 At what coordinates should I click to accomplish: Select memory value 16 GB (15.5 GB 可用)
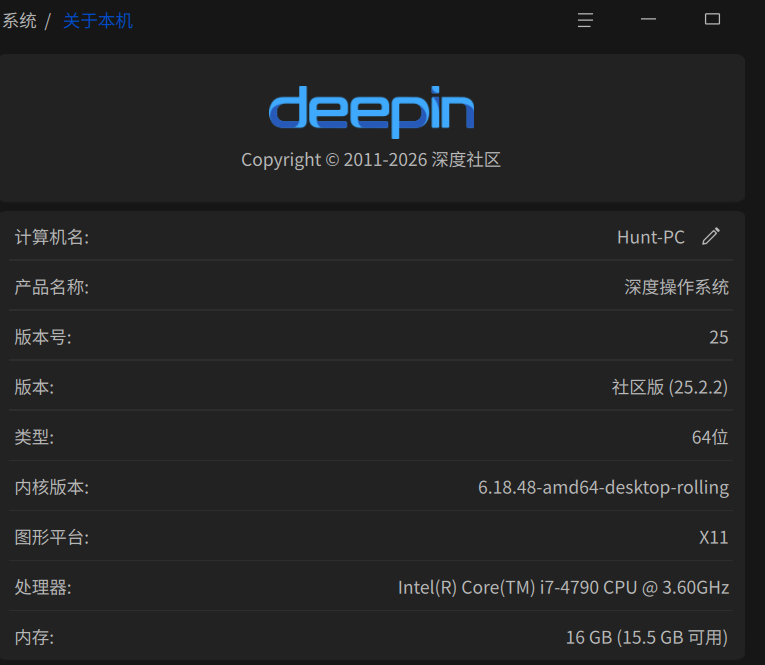pyautogui.click(x=647, y=637)
